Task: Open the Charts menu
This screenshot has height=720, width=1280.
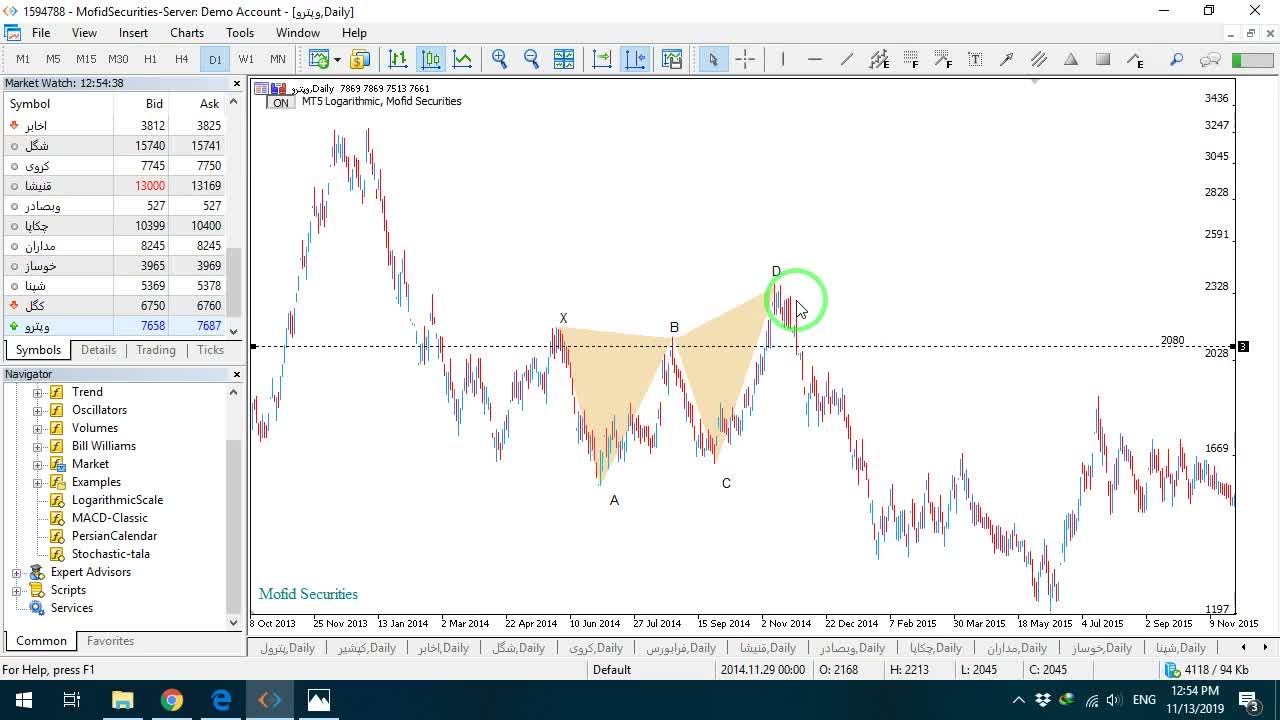Action: [187, 33]
